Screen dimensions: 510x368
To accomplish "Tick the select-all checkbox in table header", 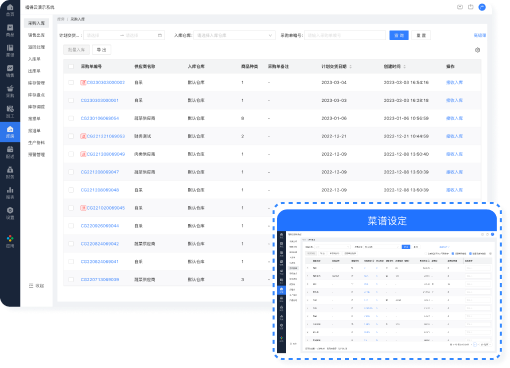I will coord(71,67).
